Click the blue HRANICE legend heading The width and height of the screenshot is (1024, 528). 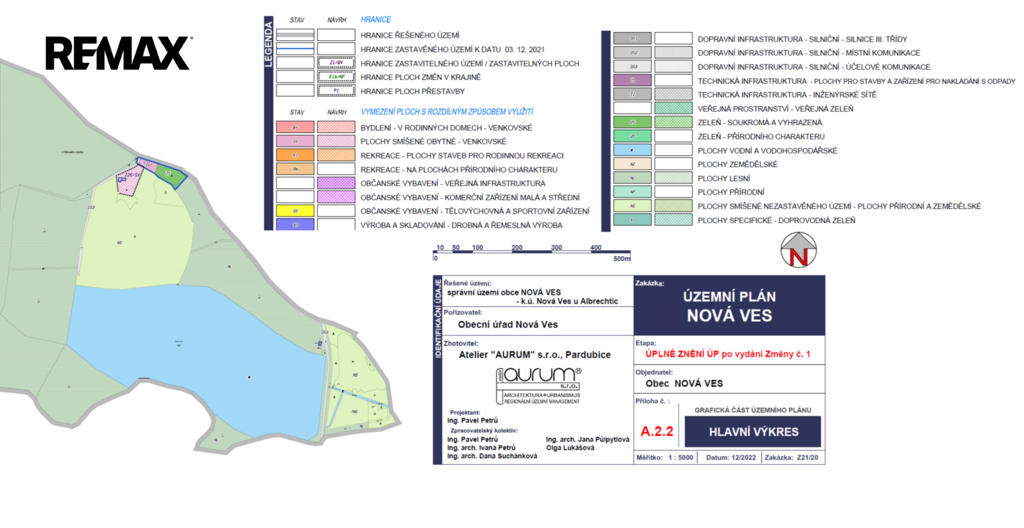[376, 19]
